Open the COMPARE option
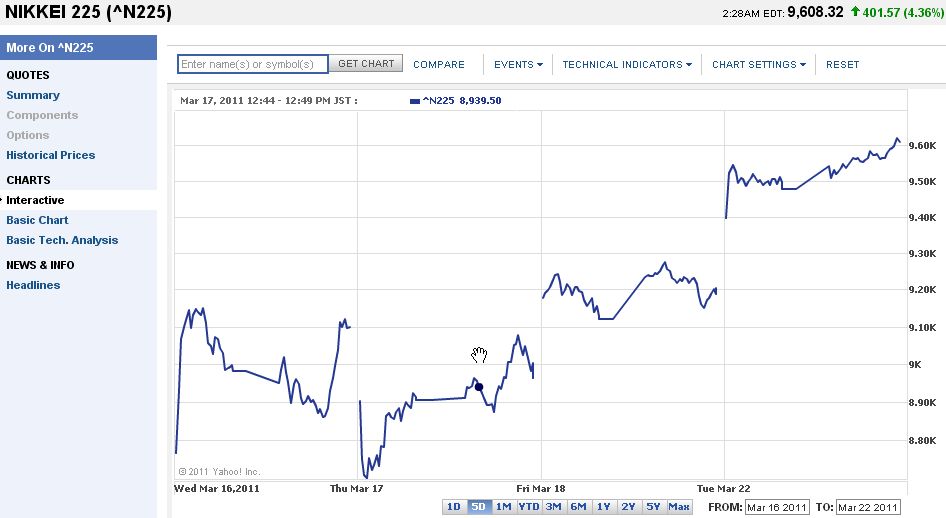946x518 pixels. click(x=439, y=65)
